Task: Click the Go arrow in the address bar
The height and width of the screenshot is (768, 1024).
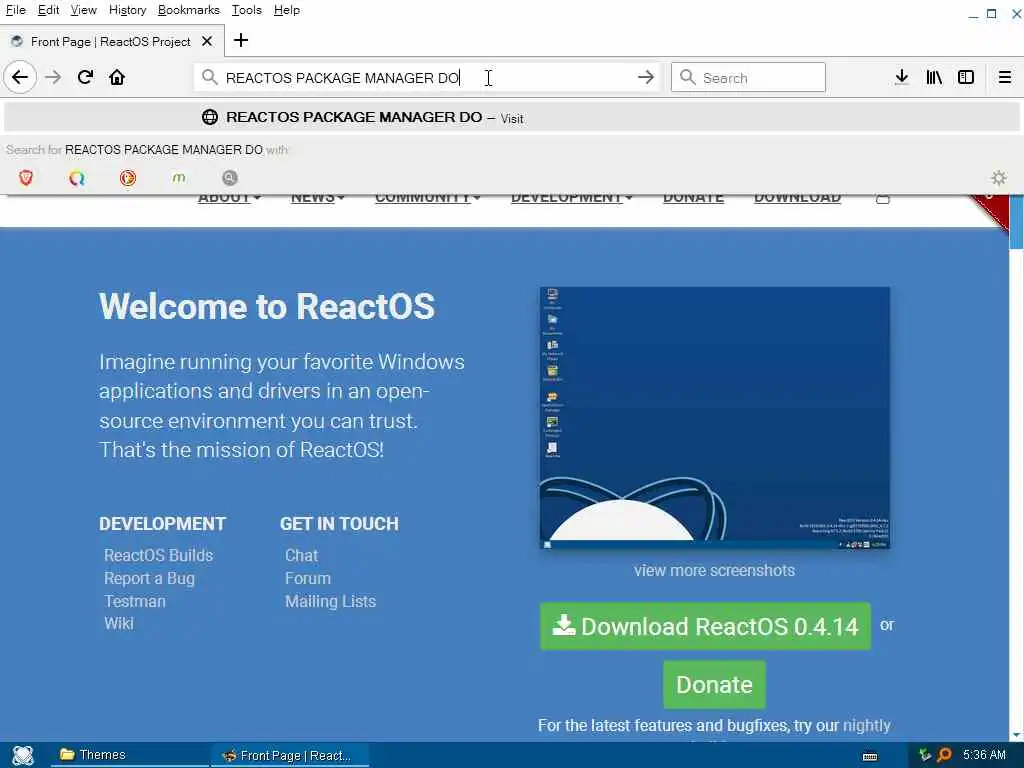Action: [x=646, y=78]
